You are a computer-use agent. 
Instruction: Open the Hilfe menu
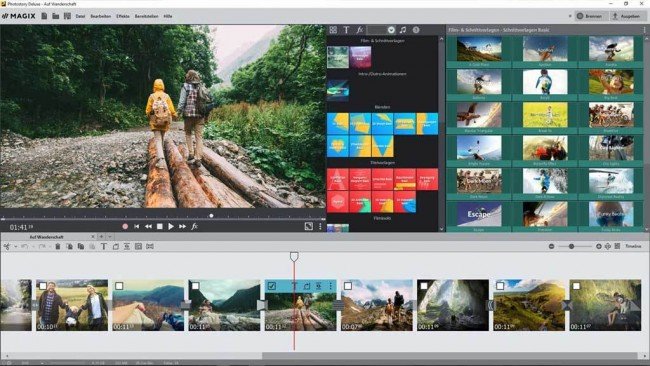point(167,16)
